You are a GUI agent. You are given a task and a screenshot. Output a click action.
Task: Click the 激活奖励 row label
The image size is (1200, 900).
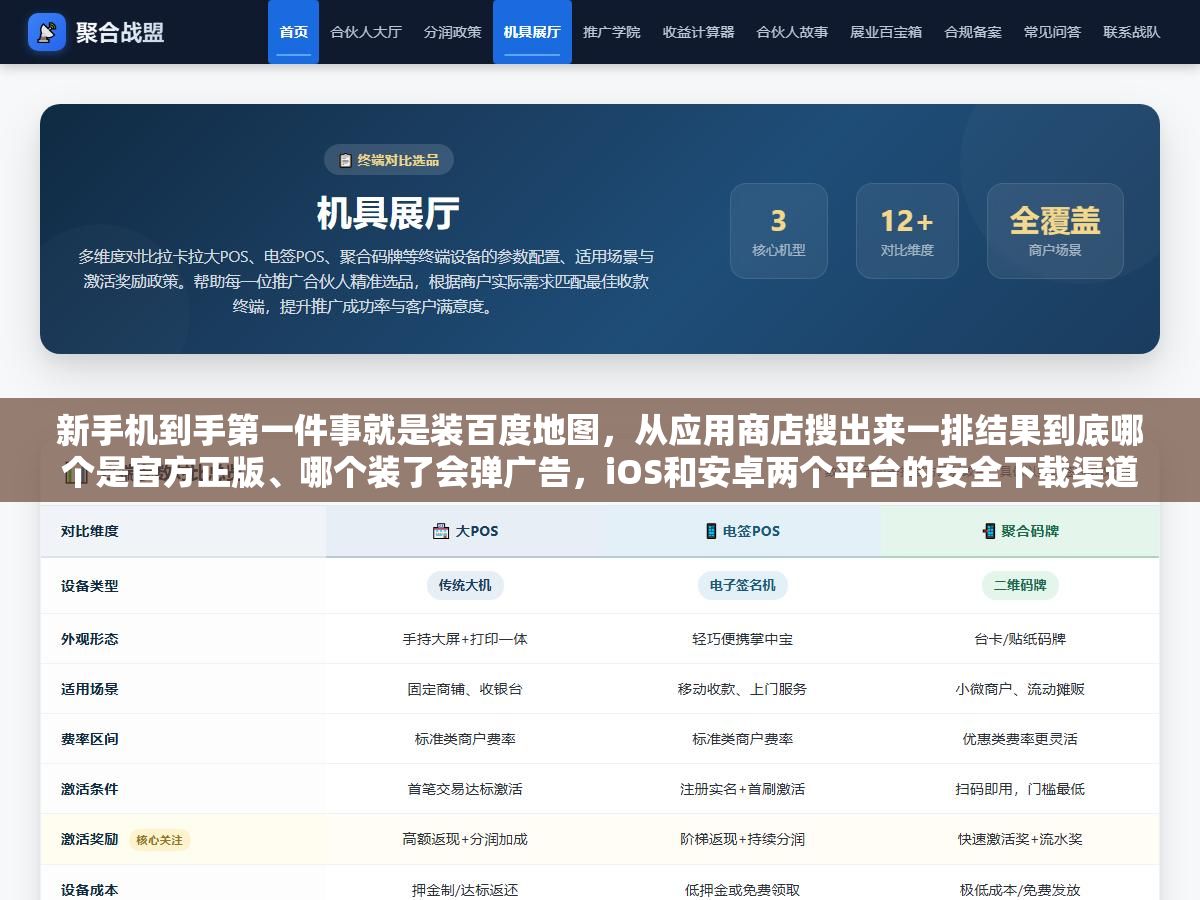pos(90,839)
